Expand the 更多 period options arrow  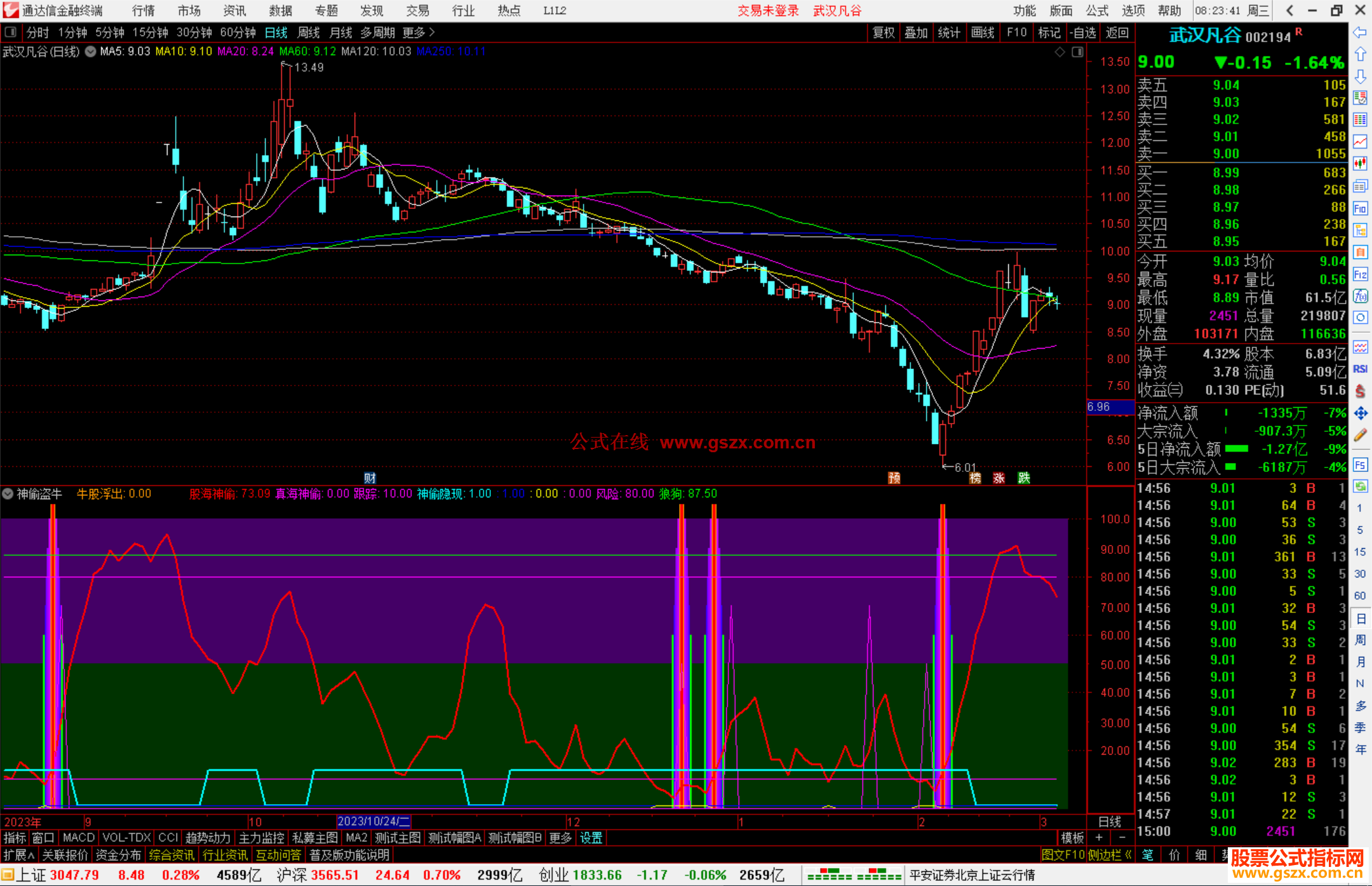coord(433,32)
